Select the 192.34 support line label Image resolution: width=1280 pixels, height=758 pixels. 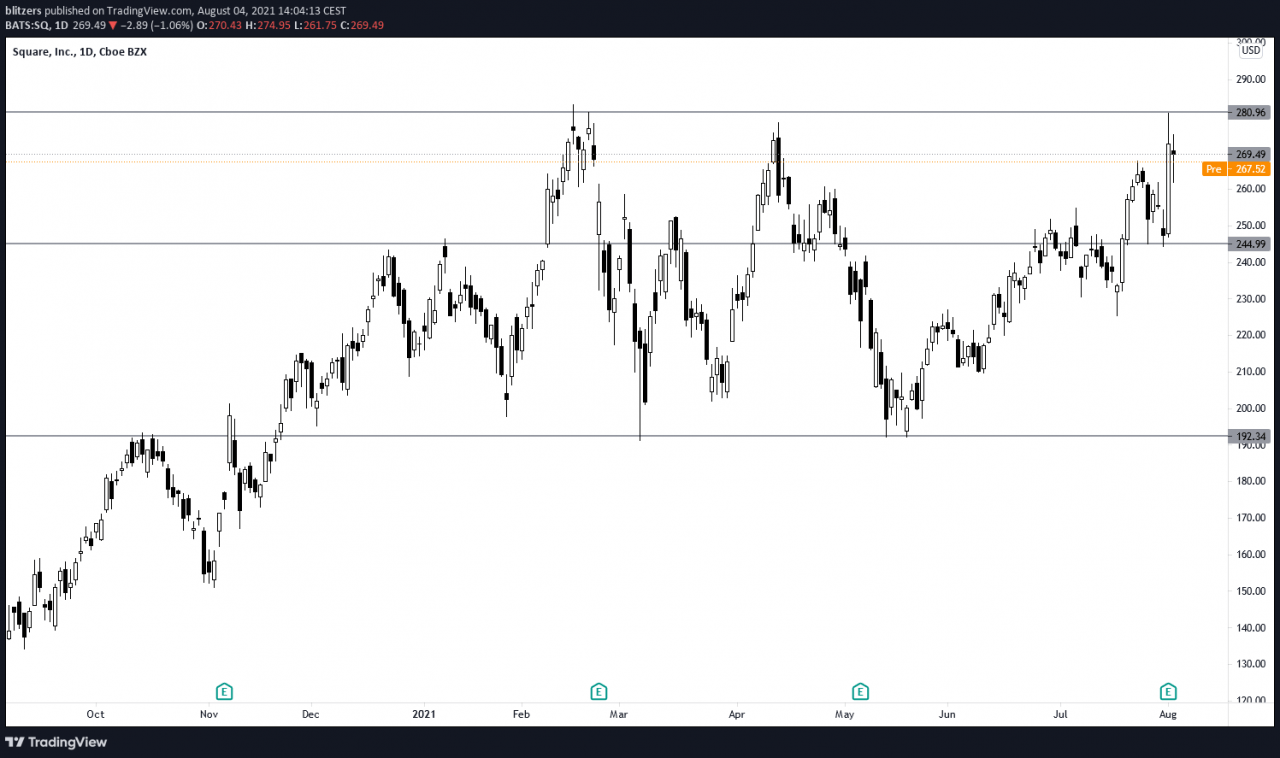(1251, 436)
